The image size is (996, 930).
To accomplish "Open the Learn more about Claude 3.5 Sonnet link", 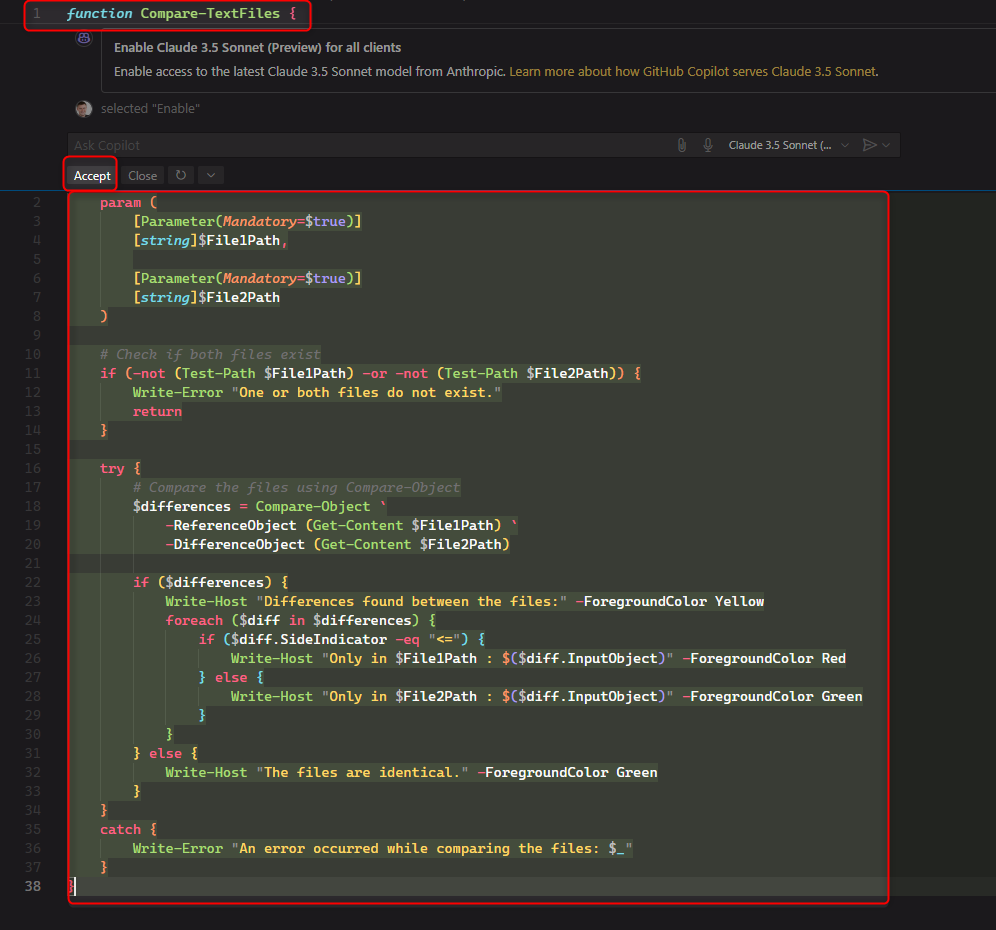I will coord(694,72).
